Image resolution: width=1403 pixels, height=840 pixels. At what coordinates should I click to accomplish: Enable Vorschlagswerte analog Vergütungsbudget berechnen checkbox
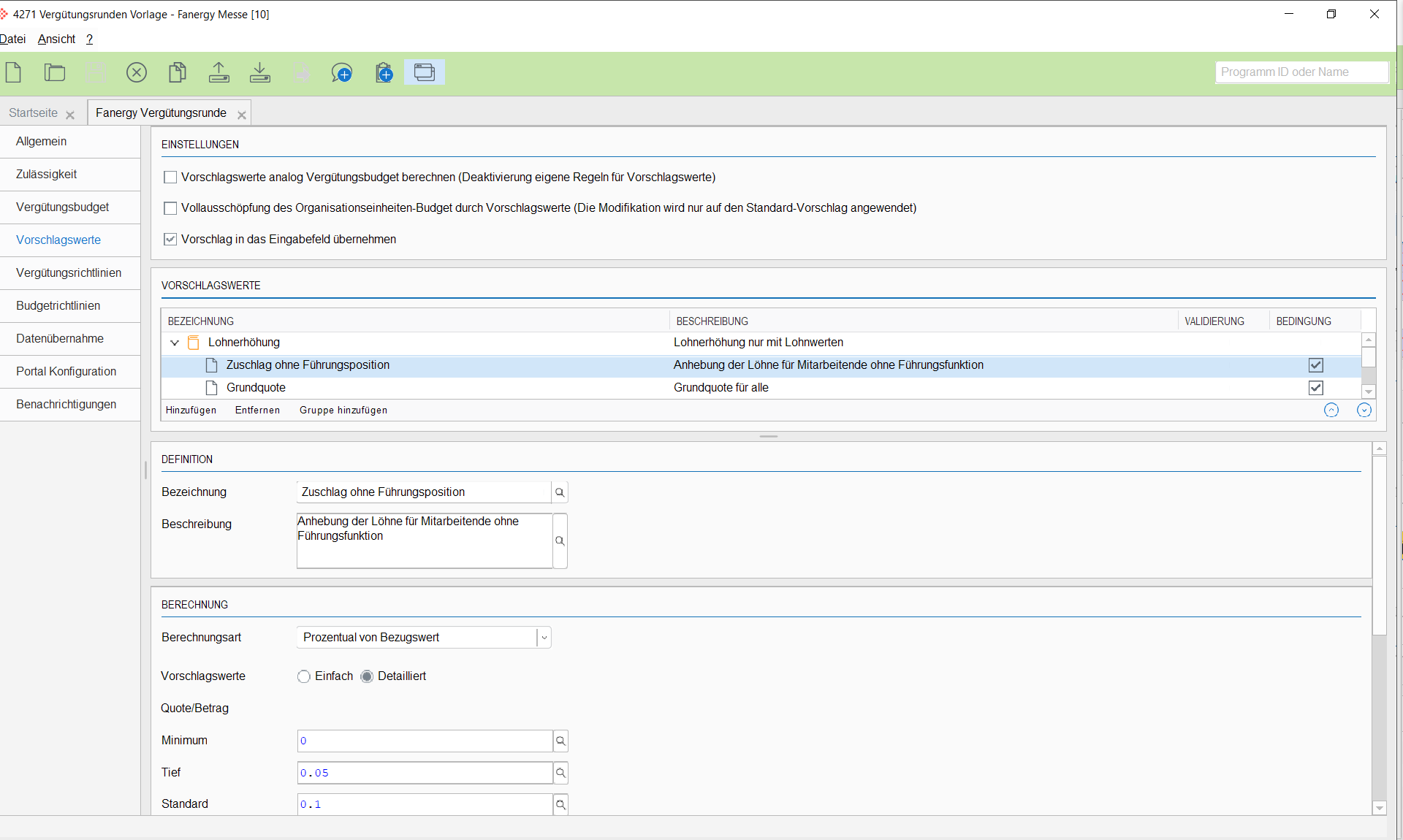pos(171,177)
